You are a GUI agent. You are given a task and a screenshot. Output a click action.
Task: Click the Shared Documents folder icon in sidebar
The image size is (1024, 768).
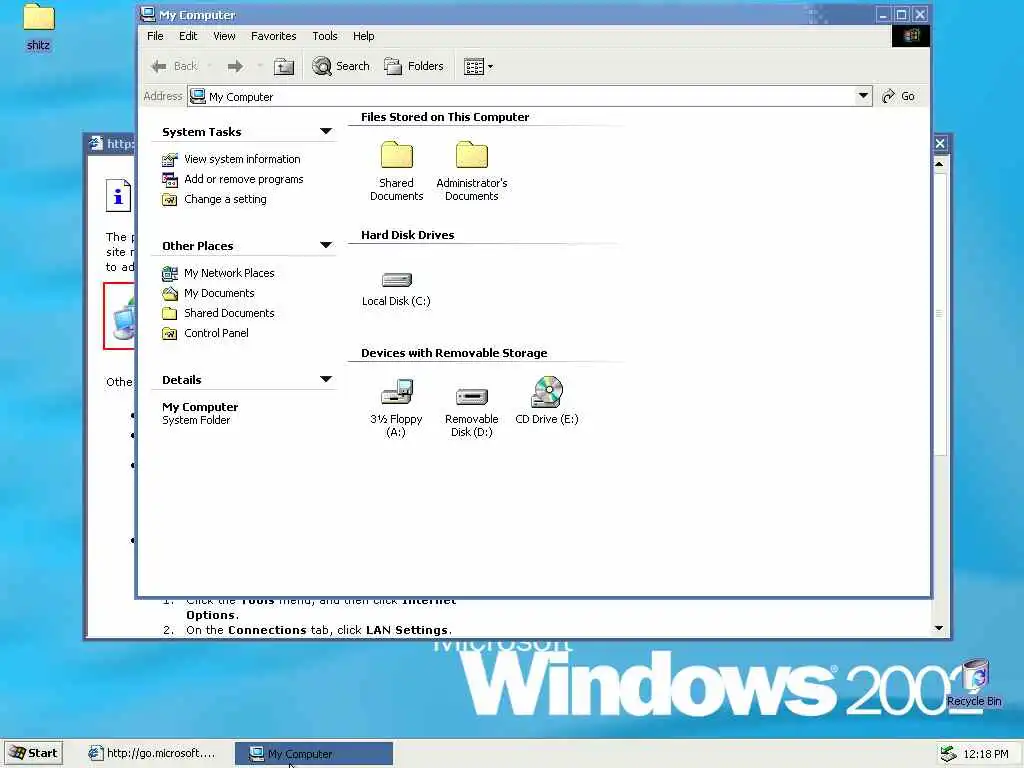(170, 313)
